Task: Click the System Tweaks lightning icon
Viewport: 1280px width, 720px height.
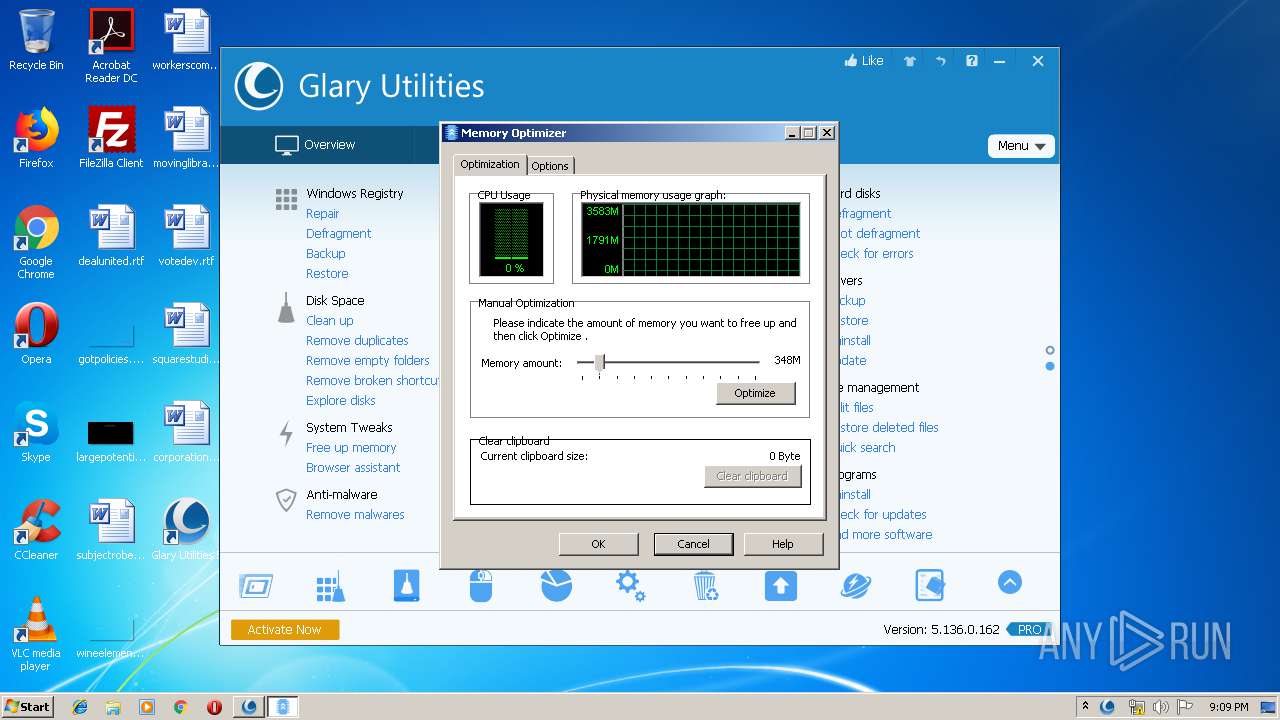Action: pyautogui.click(x=286, y=434)
